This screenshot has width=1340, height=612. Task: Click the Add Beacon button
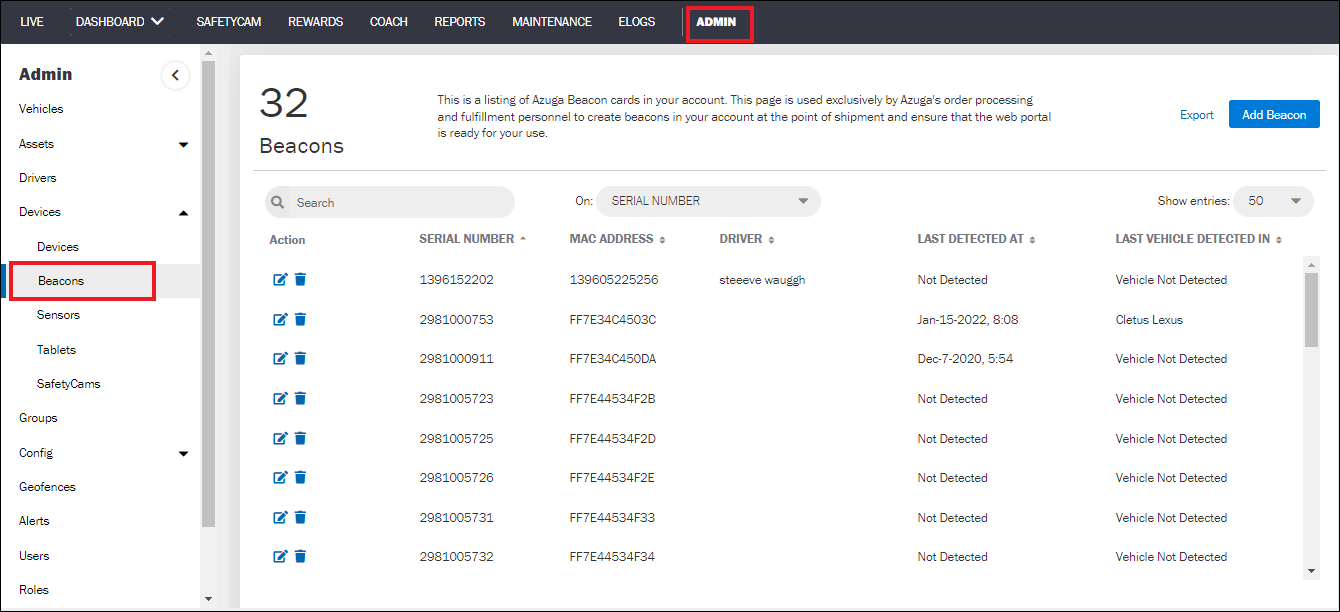1274,114
